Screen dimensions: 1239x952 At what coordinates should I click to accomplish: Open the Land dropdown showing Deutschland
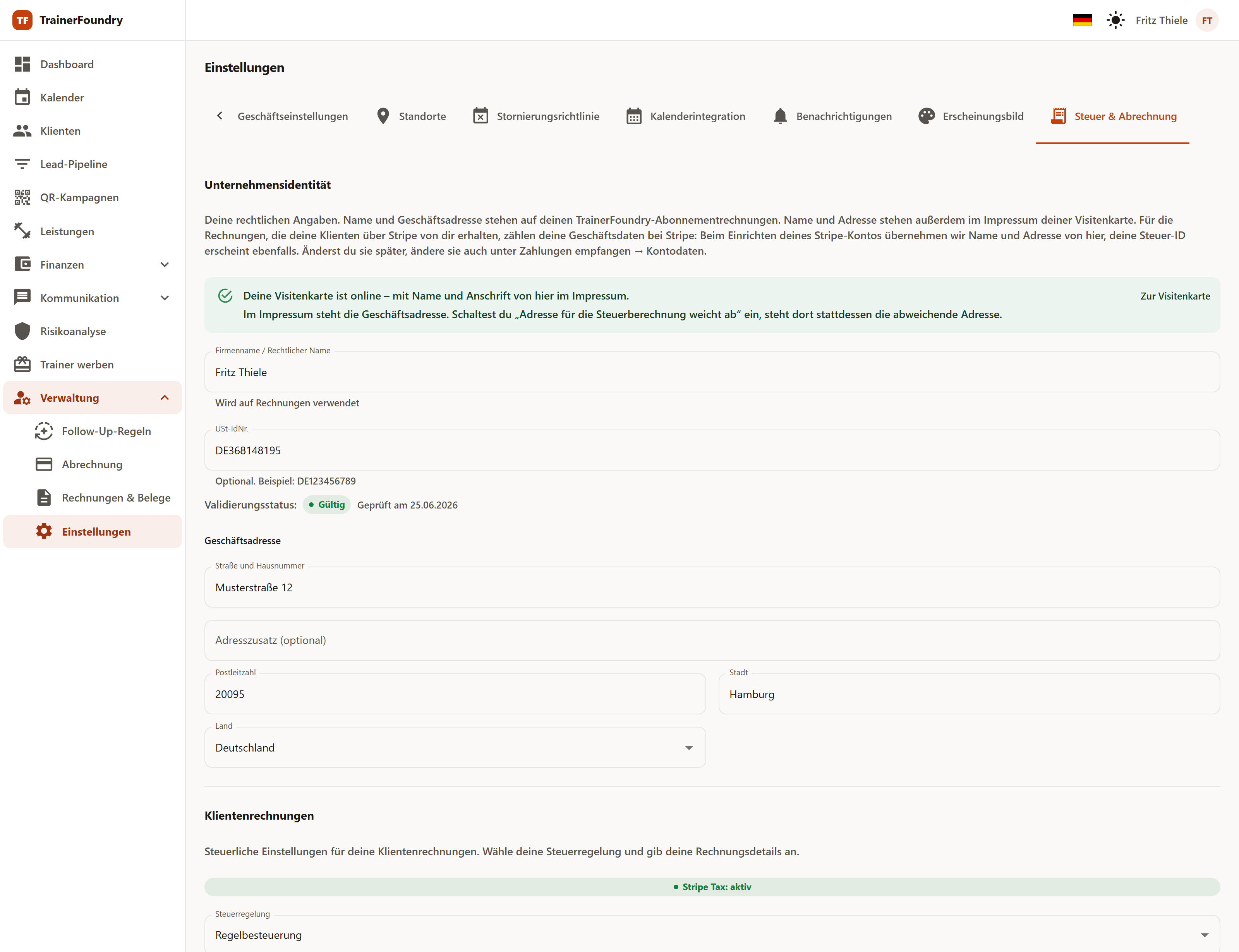455,747
